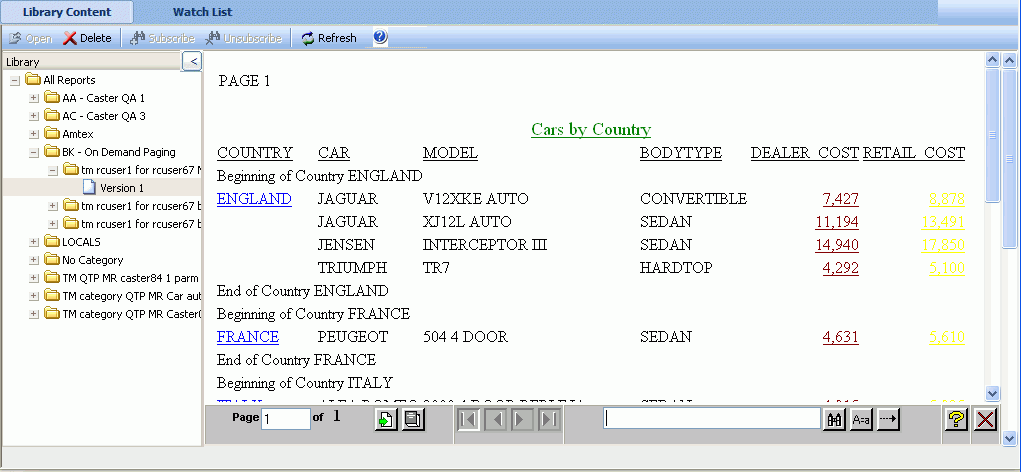Viewport: 1021px width, 472px height.
Task: Open viewer help yellow question icon
Action: pos(956,420)
